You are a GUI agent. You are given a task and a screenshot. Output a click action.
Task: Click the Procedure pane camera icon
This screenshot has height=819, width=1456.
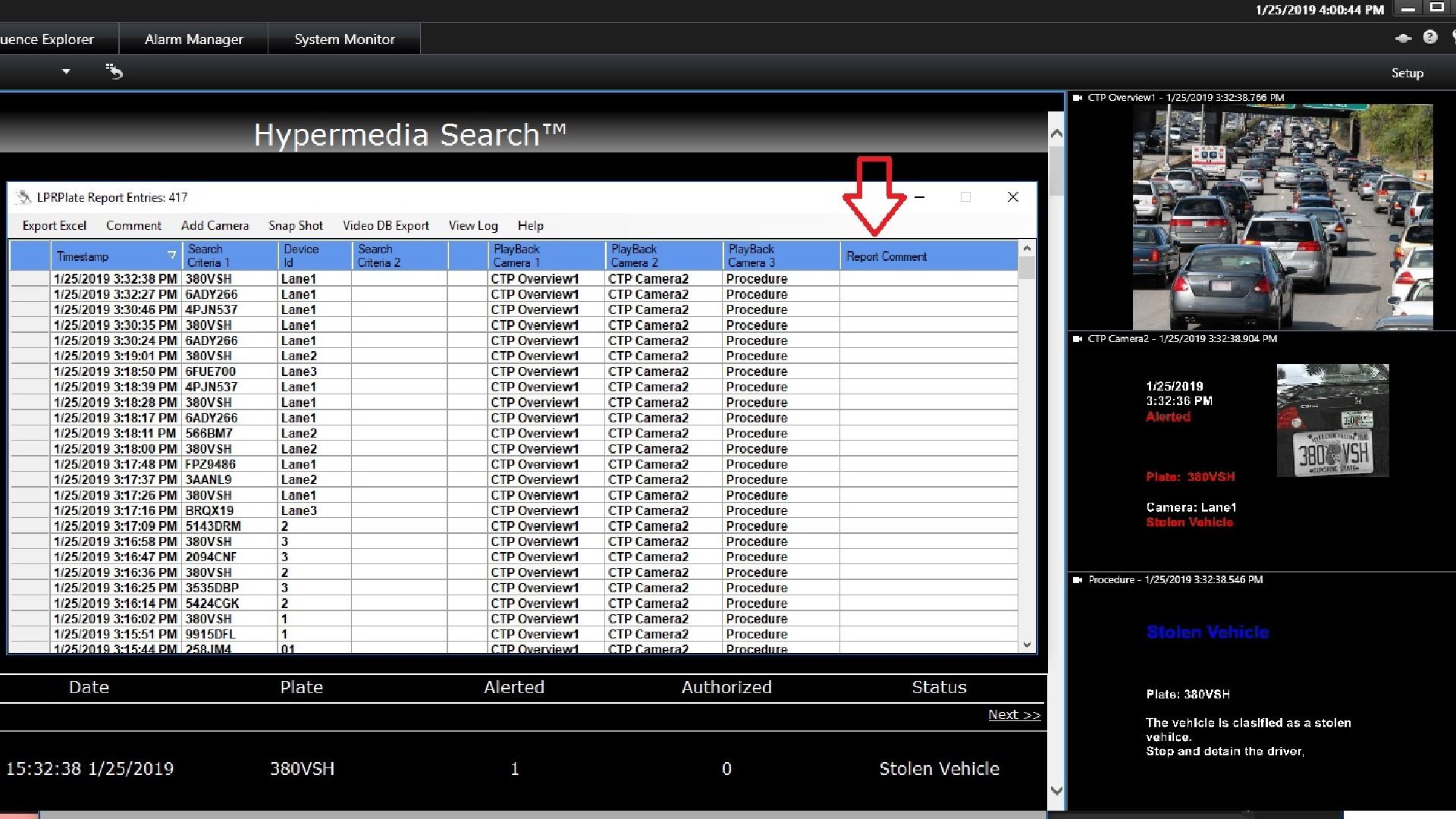(x=1078, y=580)
